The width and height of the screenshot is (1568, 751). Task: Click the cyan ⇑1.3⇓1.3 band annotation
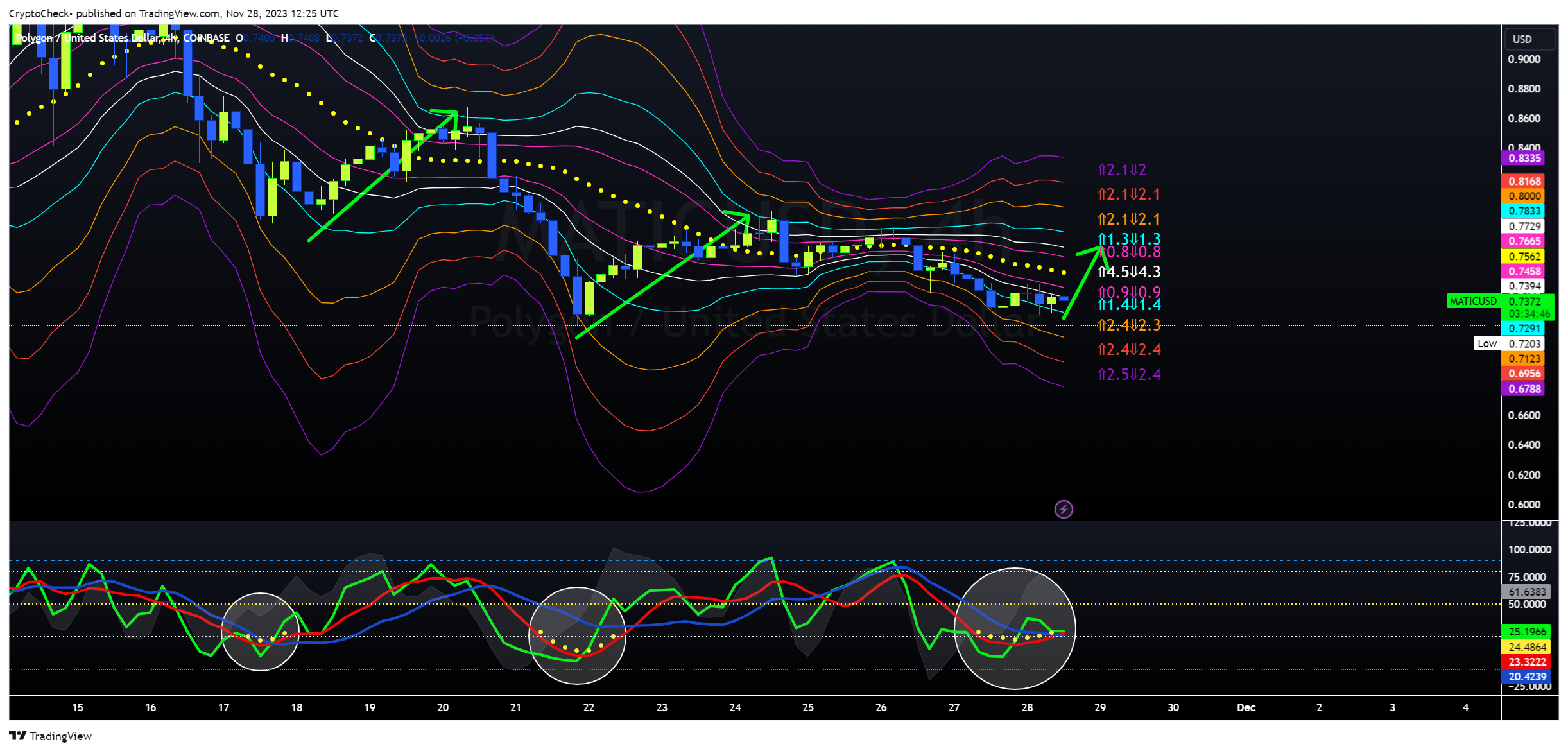[x=1129, y=239]
